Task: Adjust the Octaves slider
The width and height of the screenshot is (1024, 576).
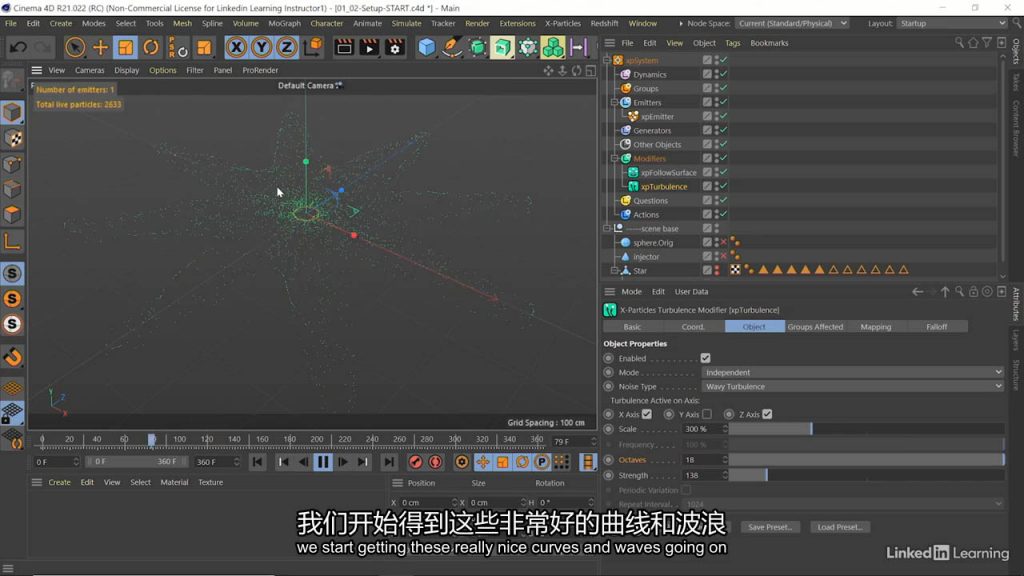Action: 867,460
